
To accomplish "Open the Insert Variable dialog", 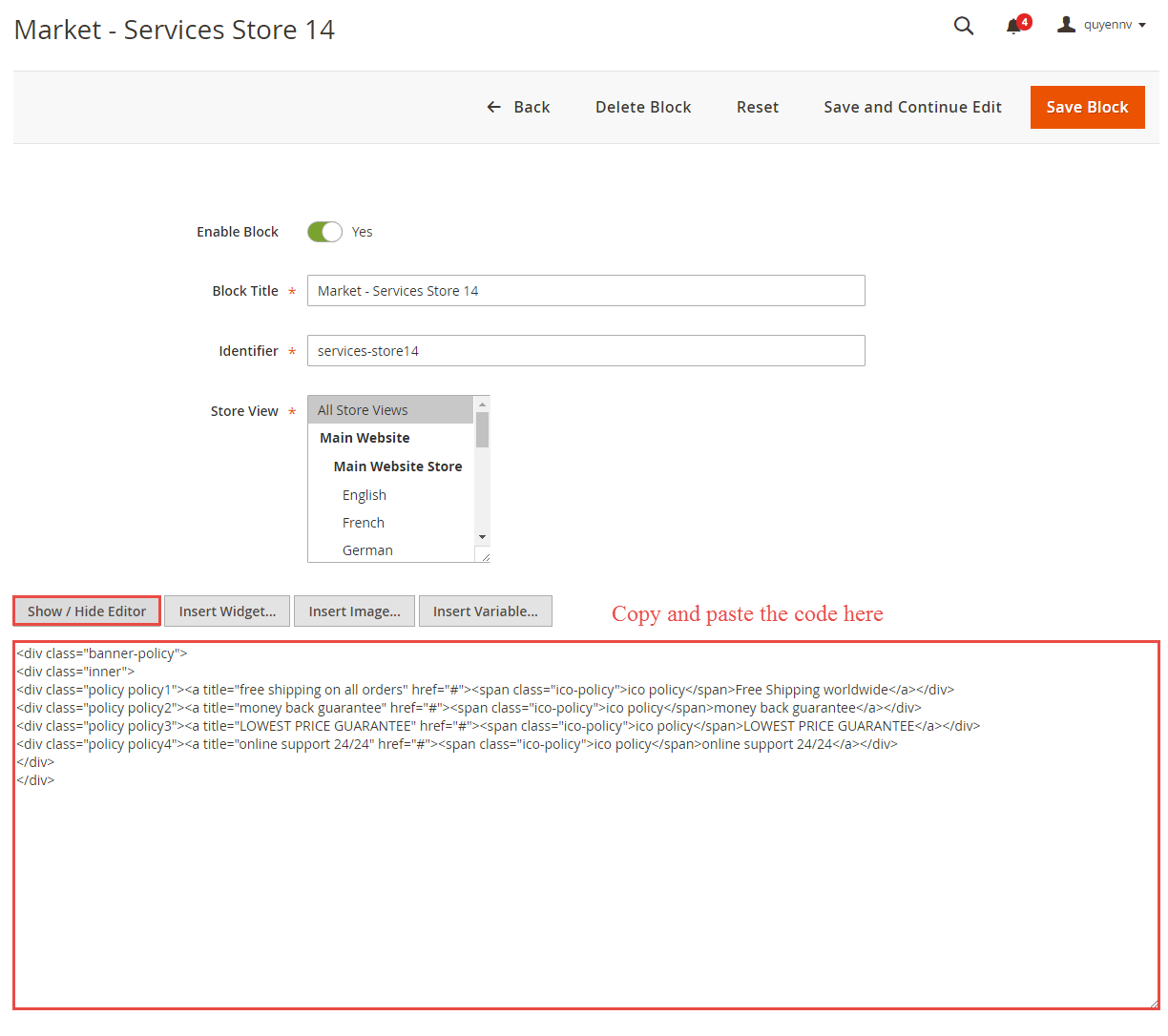I will (x=485, y=611).
